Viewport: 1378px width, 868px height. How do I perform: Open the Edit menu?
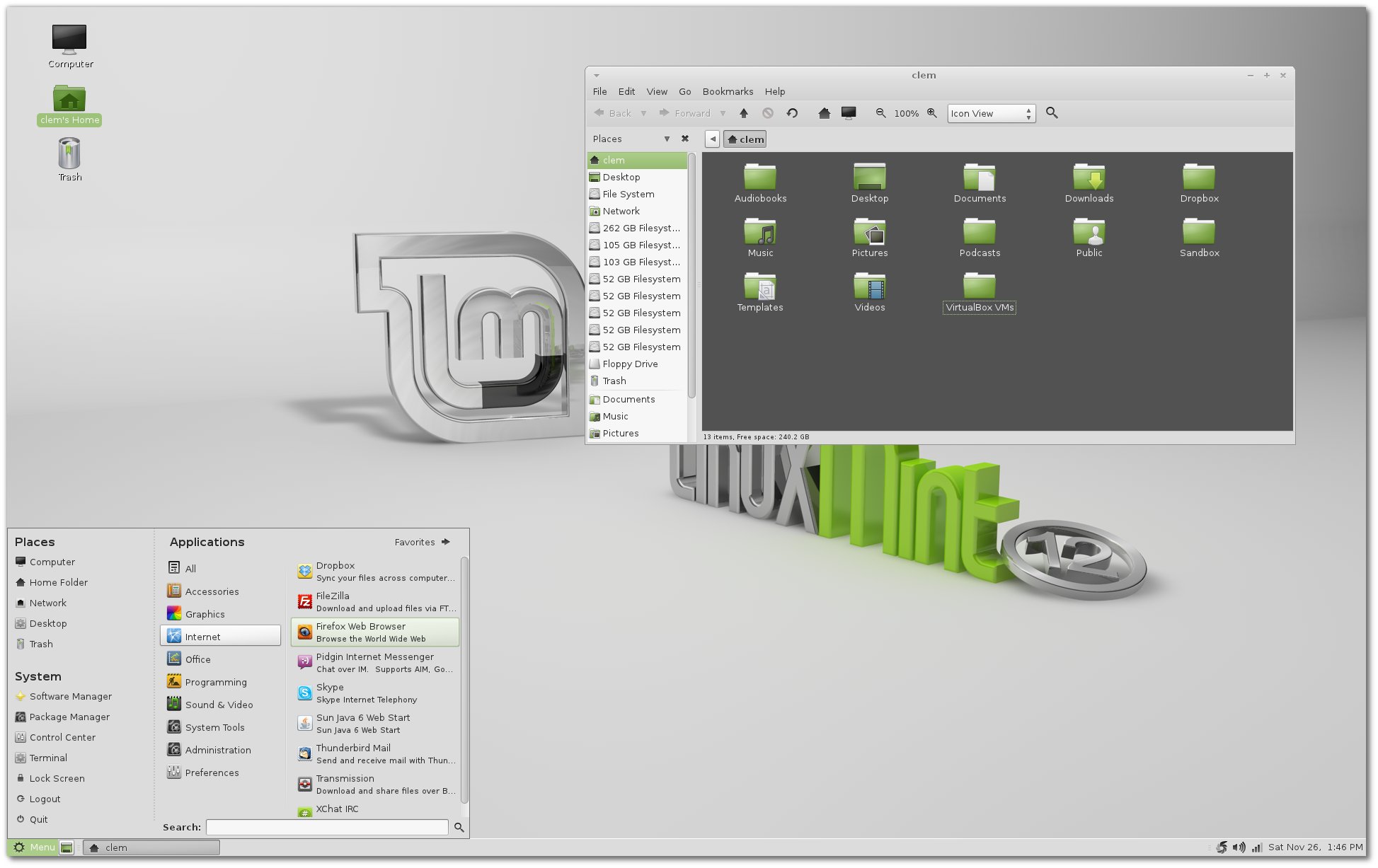626,91
